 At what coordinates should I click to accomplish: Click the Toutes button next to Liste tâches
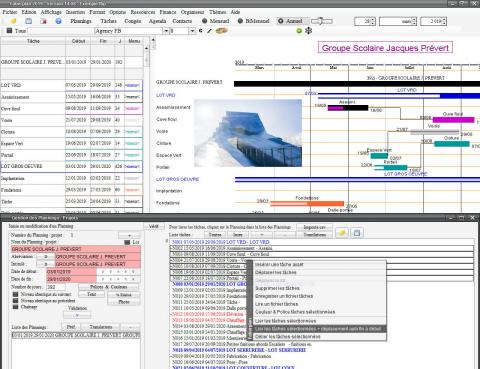pyautogui.click(x=215, y=235)
